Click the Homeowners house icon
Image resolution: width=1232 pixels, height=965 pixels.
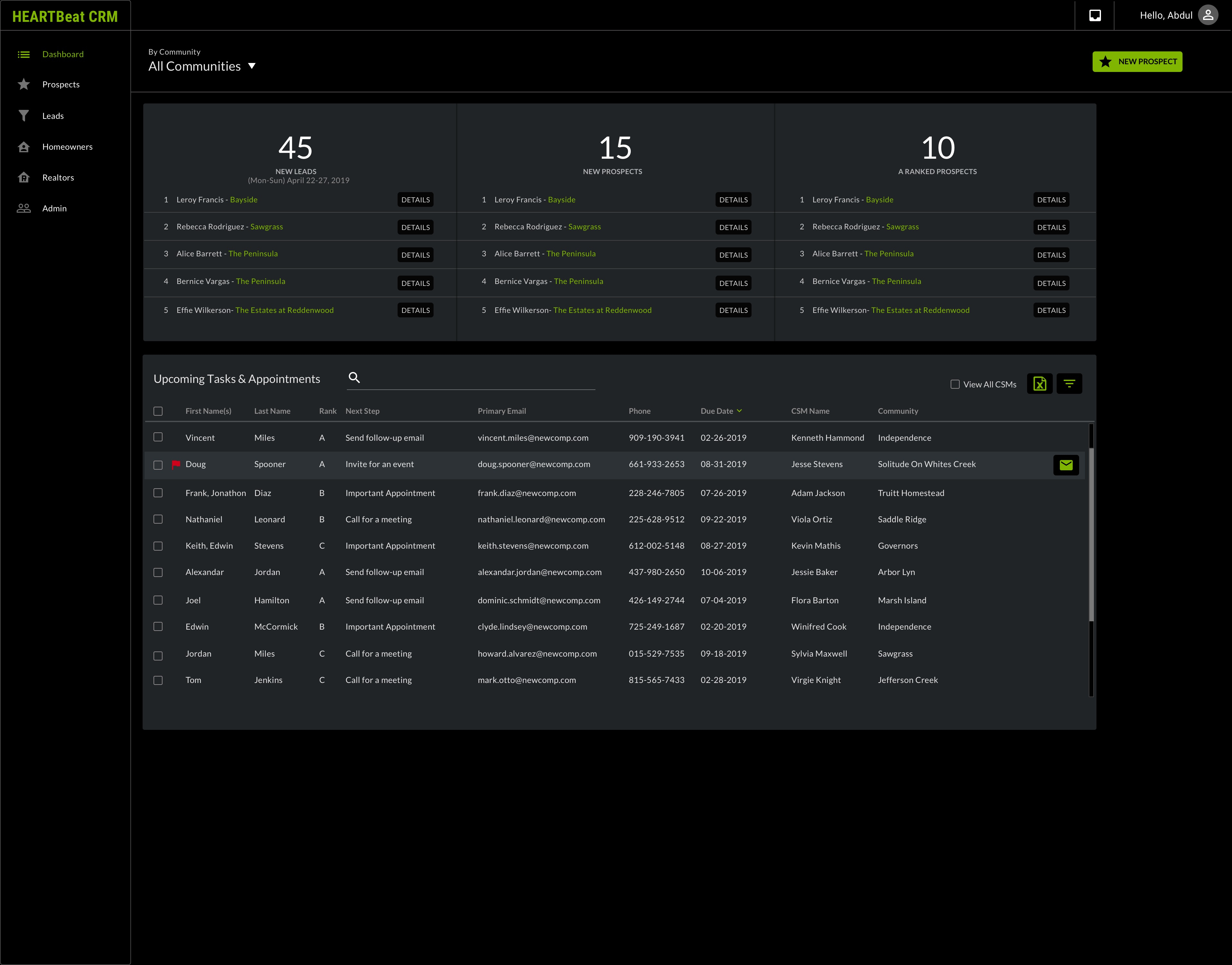(x=24, y=147)
